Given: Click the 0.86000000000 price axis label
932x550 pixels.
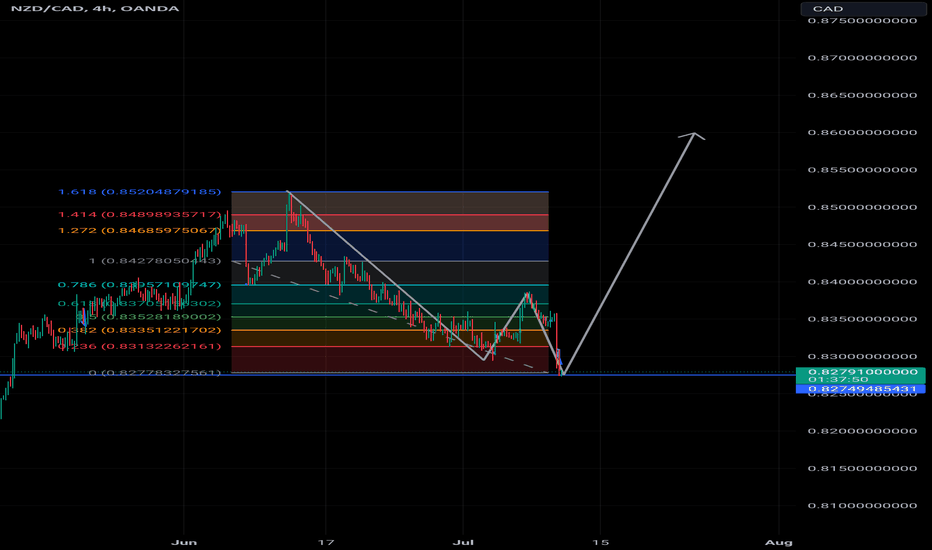Looking at the screenshot, I should click(x=862, y=133).
